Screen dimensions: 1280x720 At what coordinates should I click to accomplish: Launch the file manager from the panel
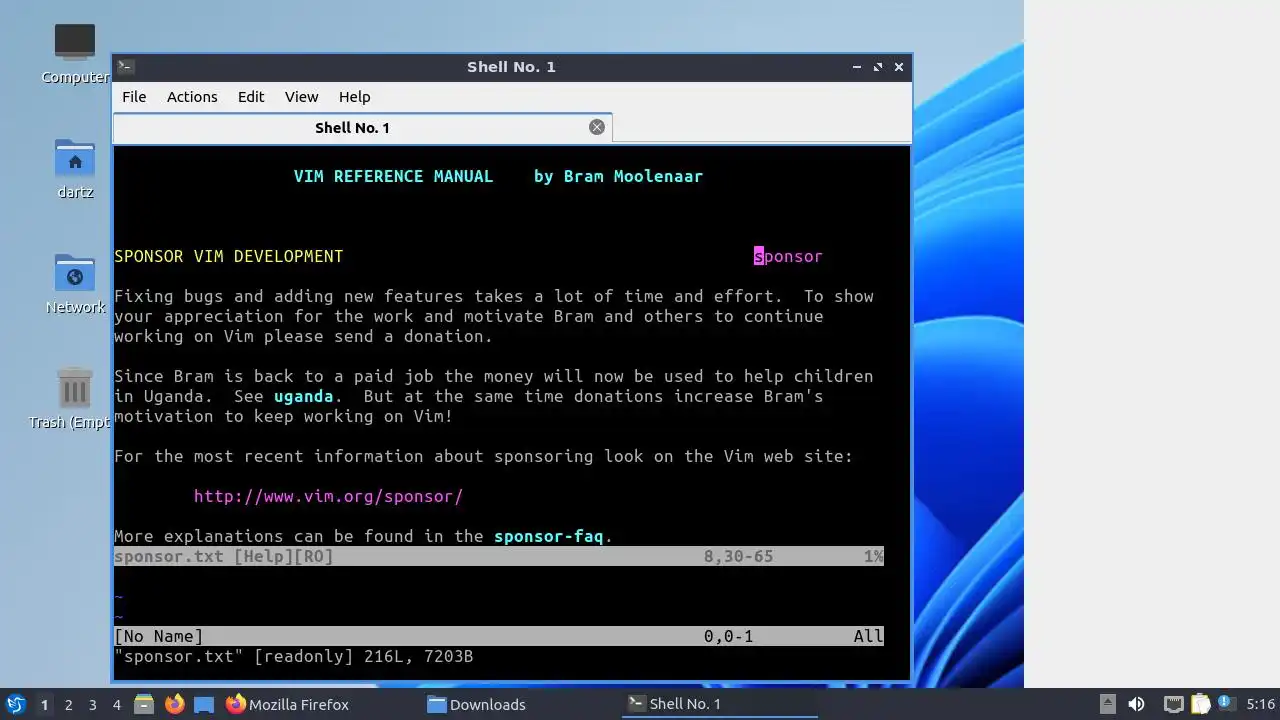tap(144, 704)
